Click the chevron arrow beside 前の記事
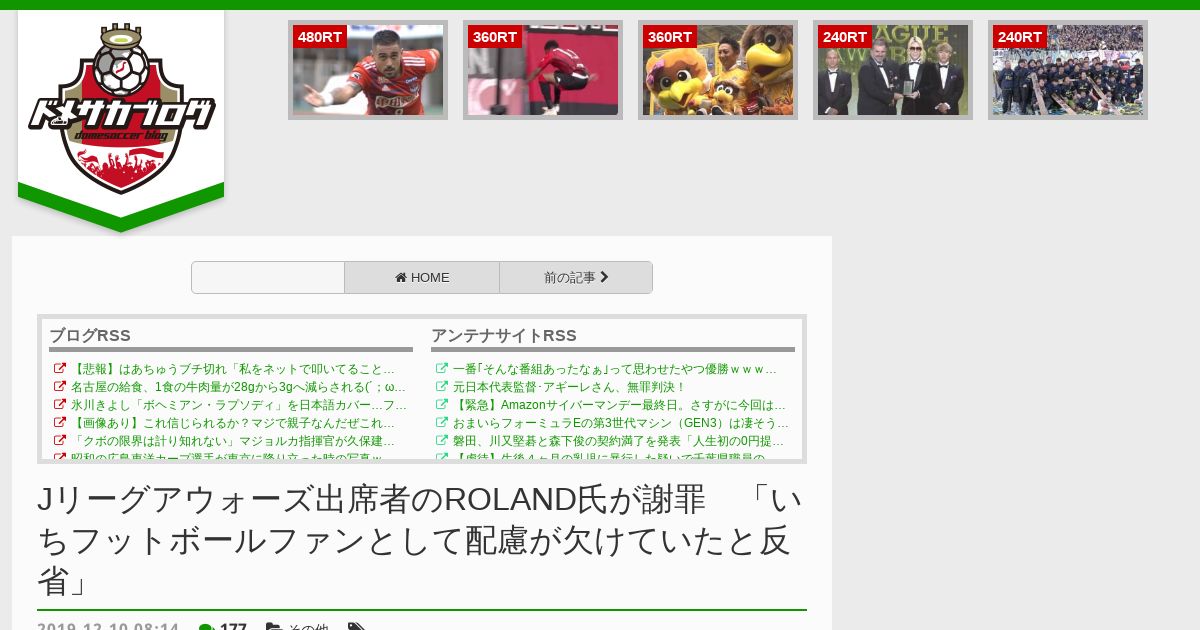Viewport: 1200px width, 630px height. pyautogui.click(x=604, y=277)
